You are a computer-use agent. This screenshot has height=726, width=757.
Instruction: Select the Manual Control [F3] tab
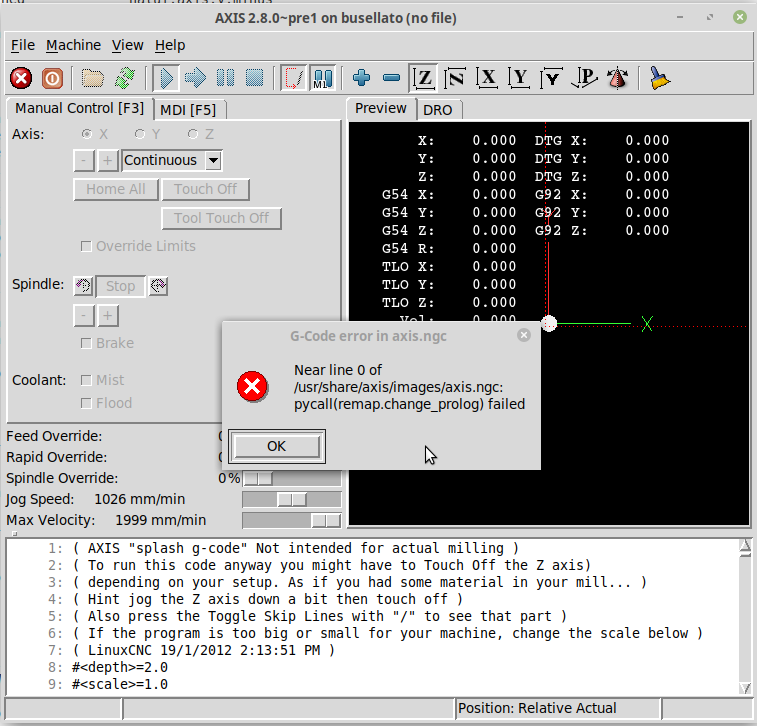click(x=80, y=108)
